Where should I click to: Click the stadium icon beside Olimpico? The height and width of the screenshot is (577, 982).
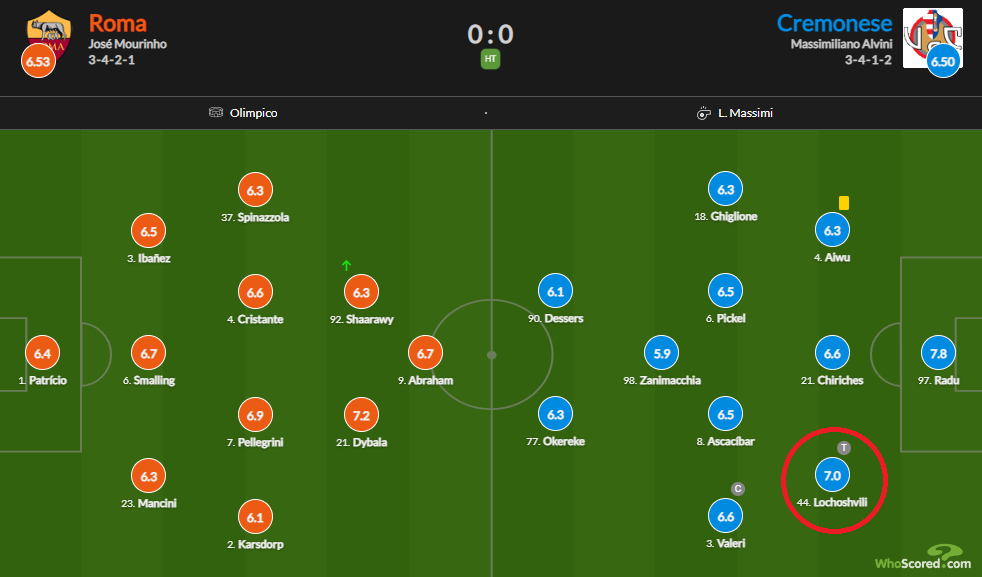pos(216,113)
